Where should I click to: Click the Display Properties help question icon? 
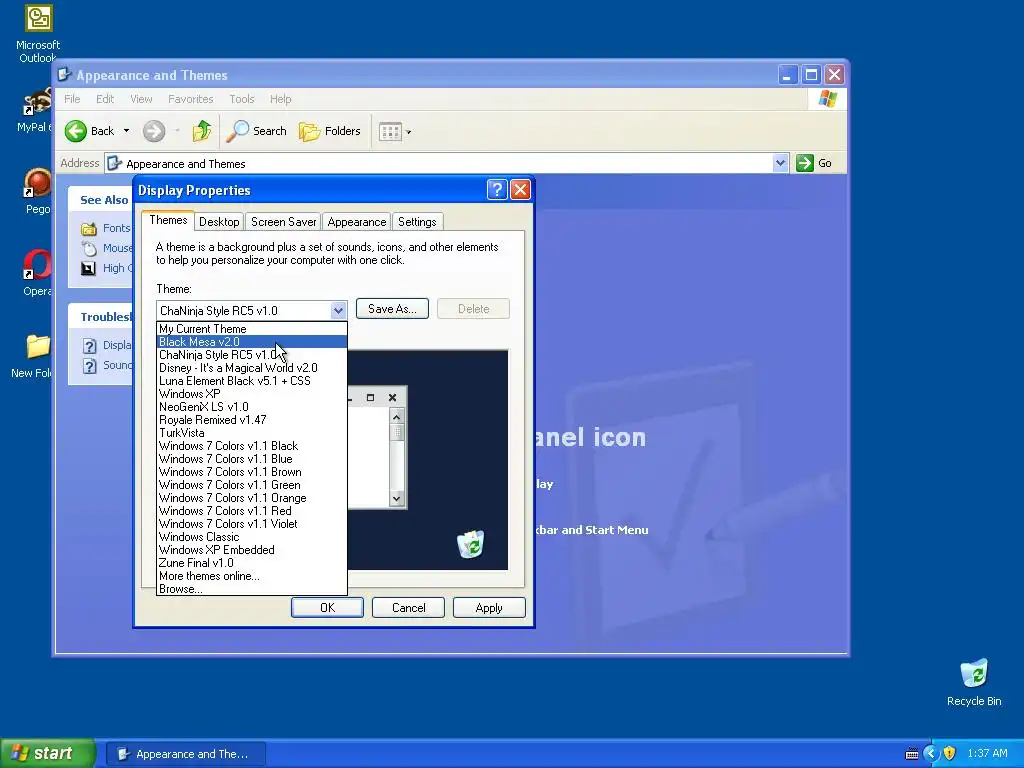coord(497,190)
